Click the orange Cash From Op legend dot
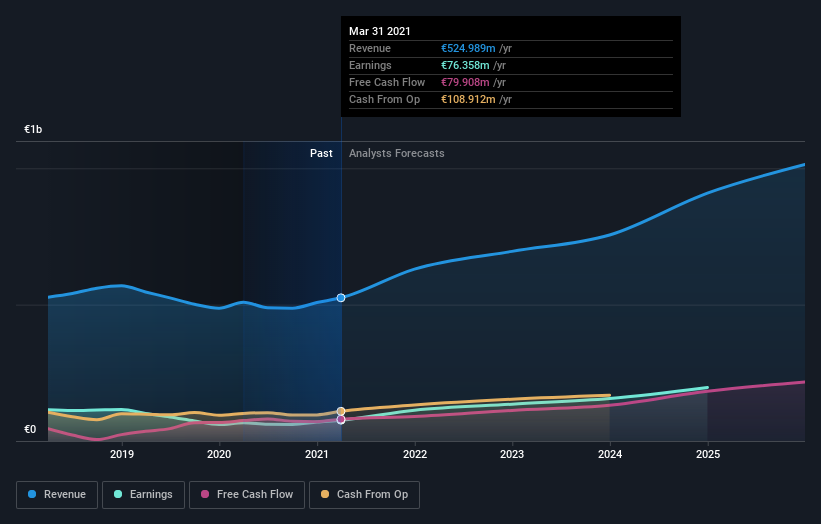The width and height of the screenshot is (821, 524). [325, 494]
